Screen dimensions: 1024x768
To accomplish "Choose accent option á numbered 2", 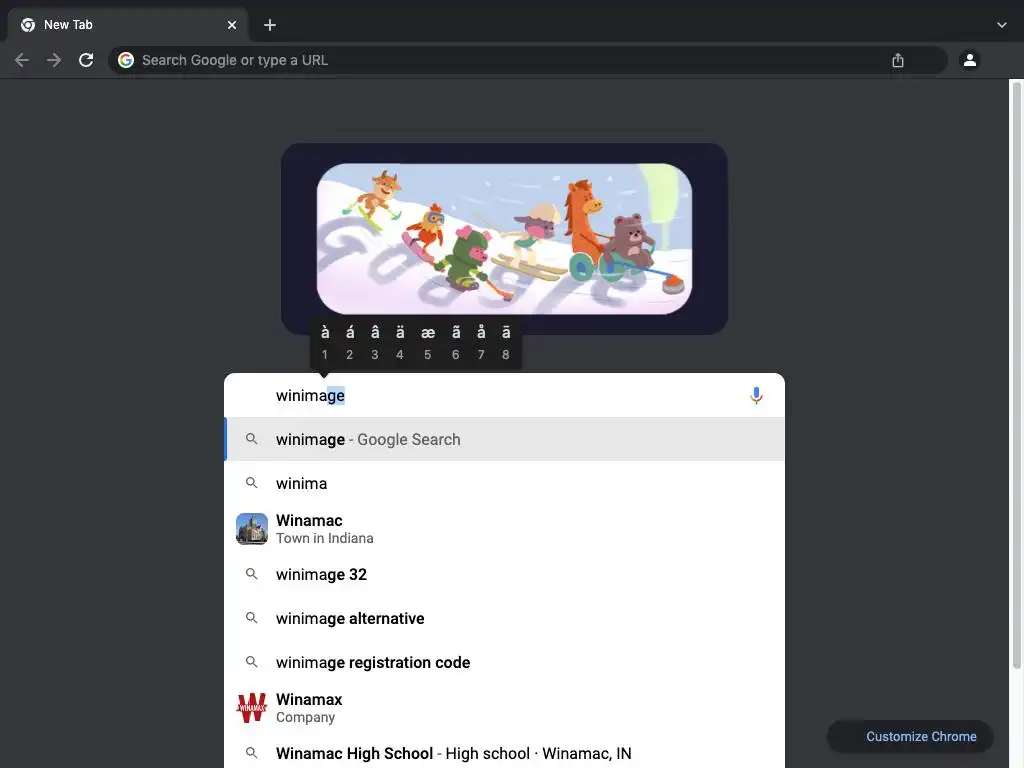I will 349,343.
